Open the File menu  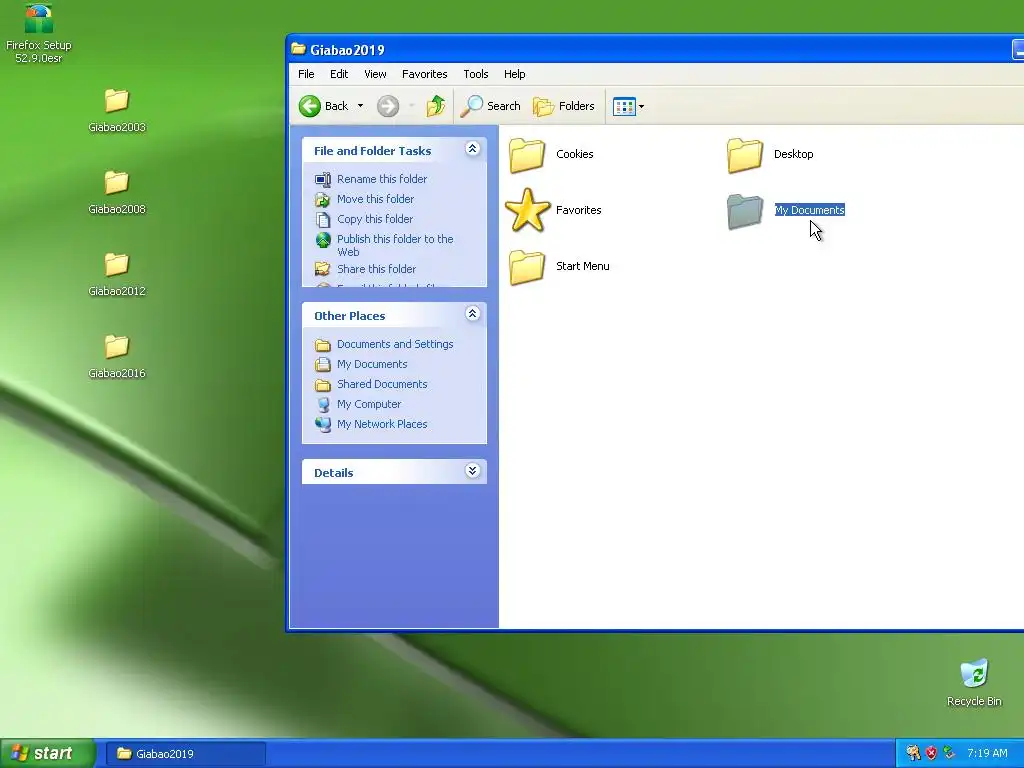(x=306, y=74)
